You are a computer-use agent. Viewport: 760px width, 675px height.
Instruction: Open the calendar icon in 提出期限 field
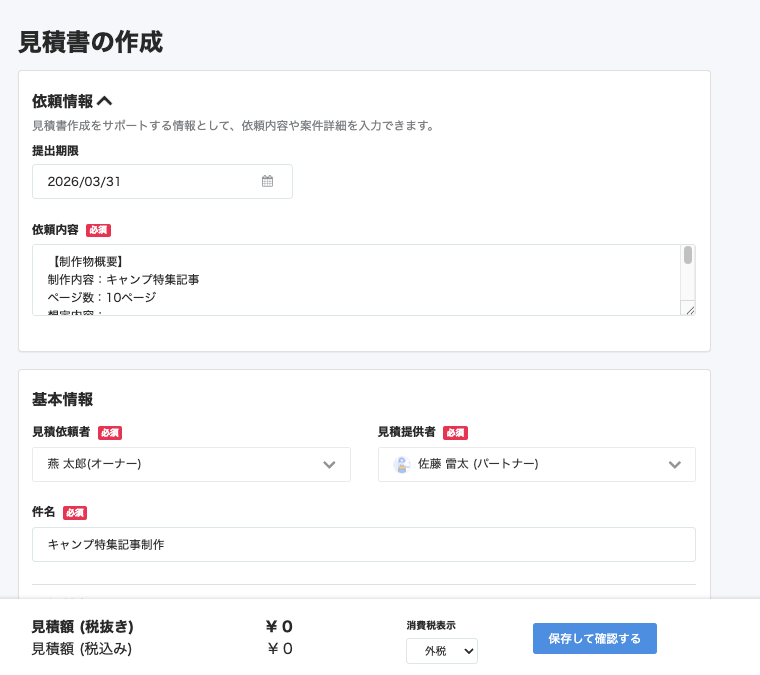click(267, 181)
